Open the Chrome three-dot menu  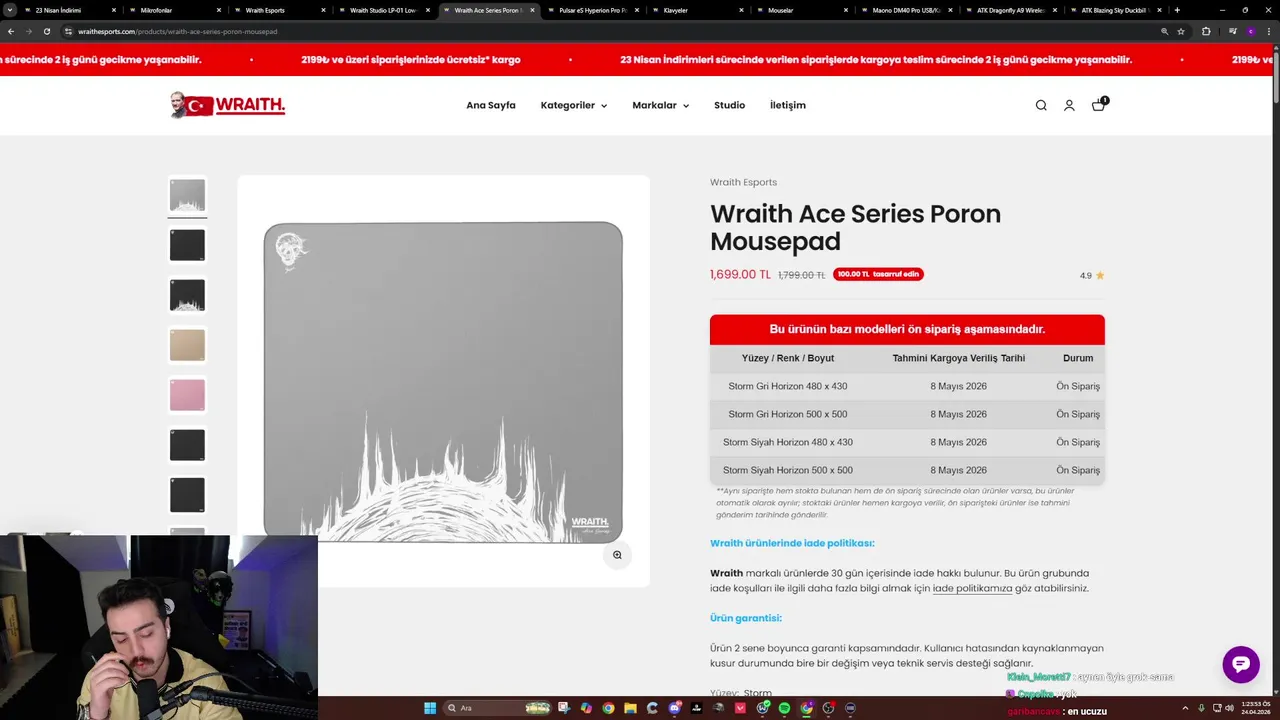1268,31
